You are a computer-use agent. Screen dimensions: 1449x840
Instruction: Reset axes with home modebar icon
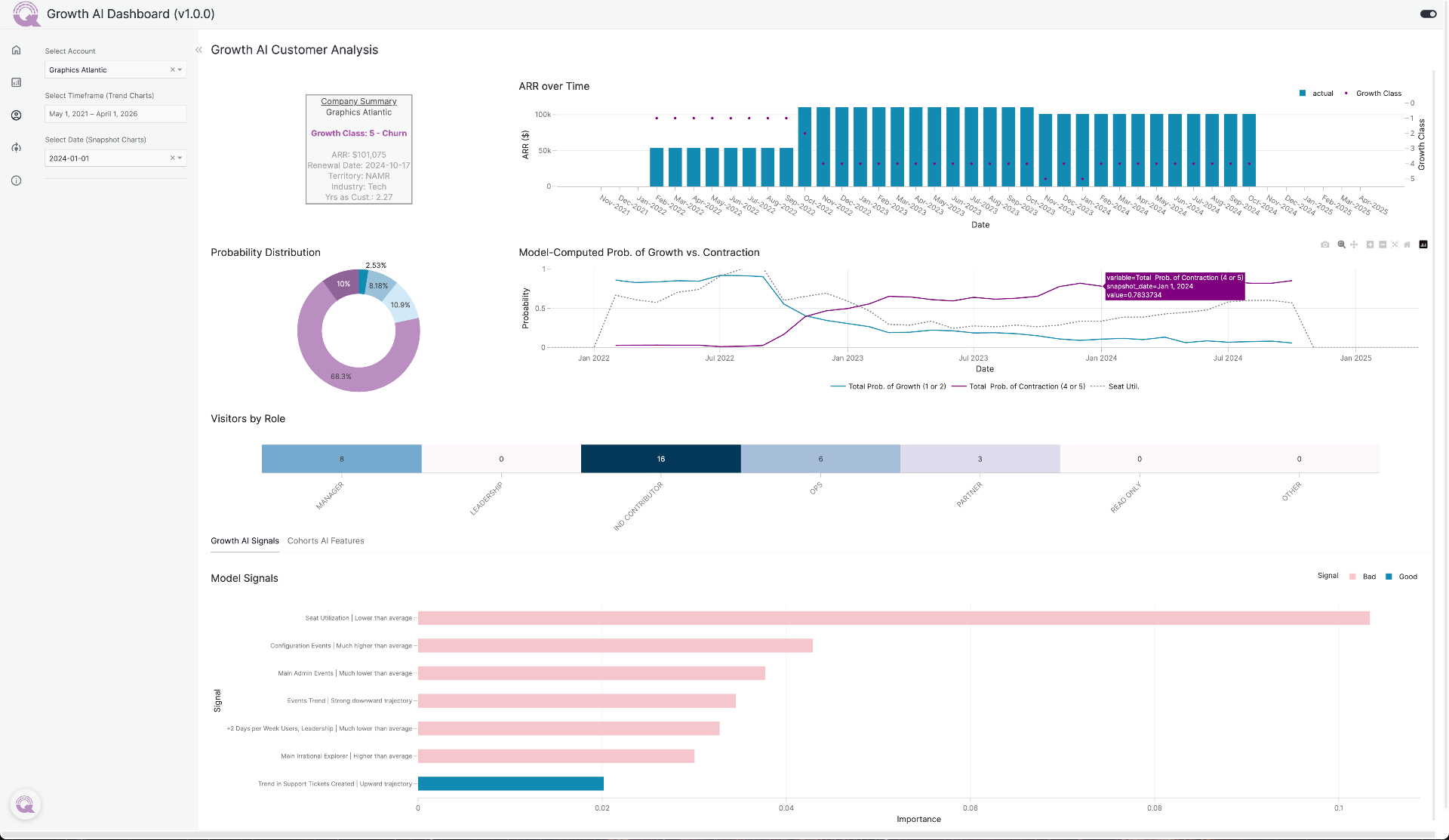[1407, 245]
